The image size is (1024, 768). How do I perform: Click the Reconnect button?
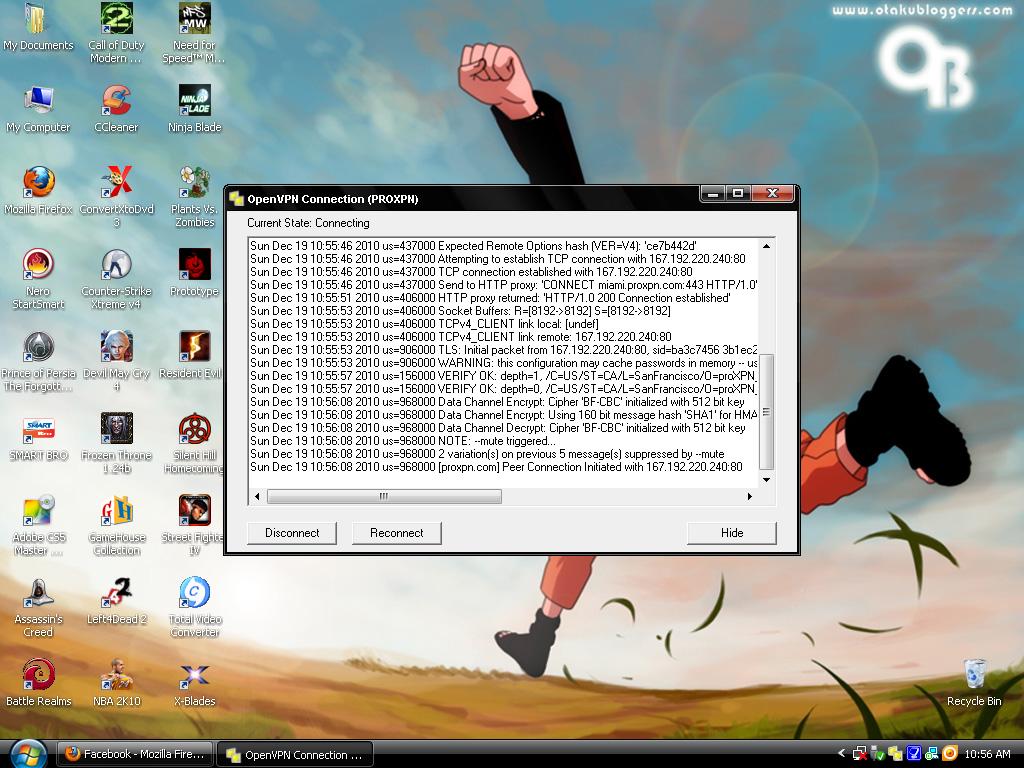[x=396, y=533]
